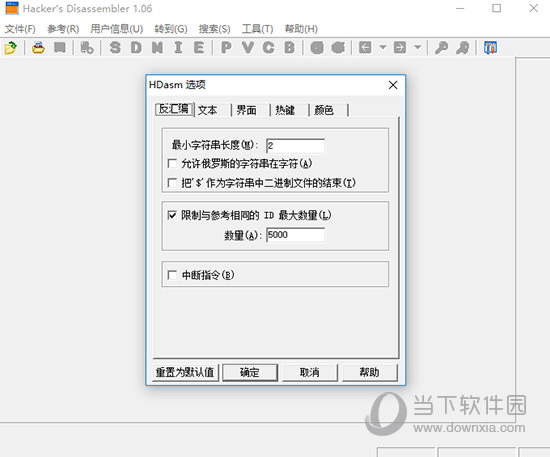Click the I toolbar icon
The image size is (550, 457).
[178, 47]
